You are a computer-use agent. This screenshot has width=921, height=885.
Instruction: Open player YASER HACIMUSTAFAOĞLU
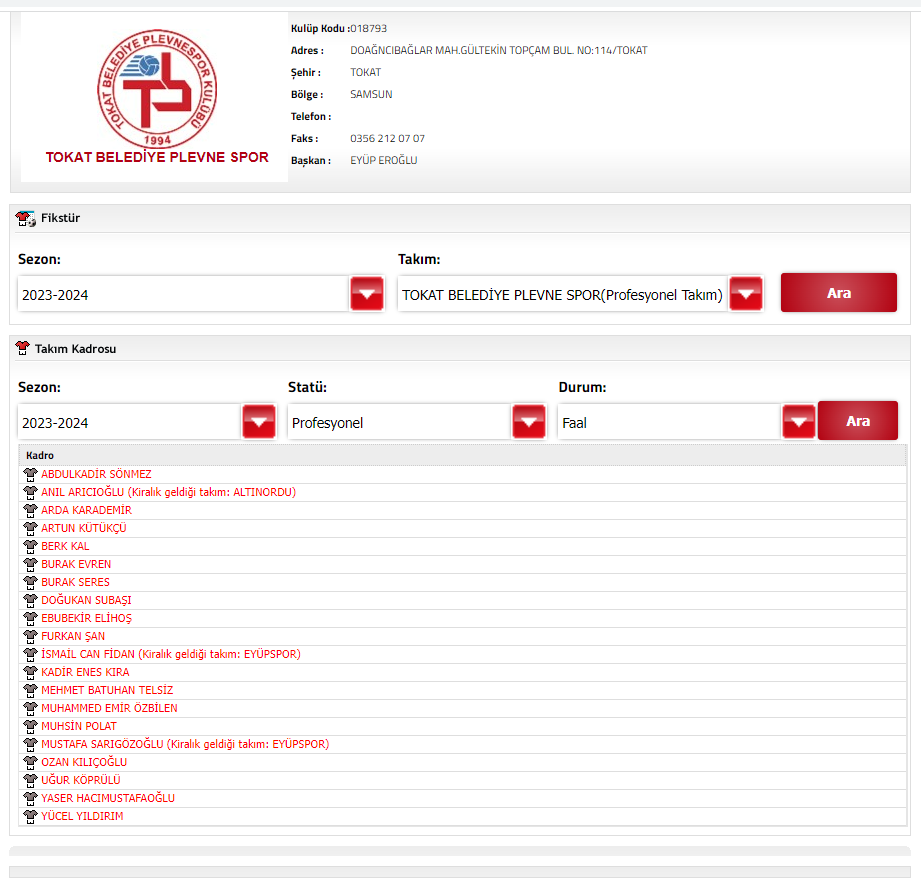coord(108,798)
